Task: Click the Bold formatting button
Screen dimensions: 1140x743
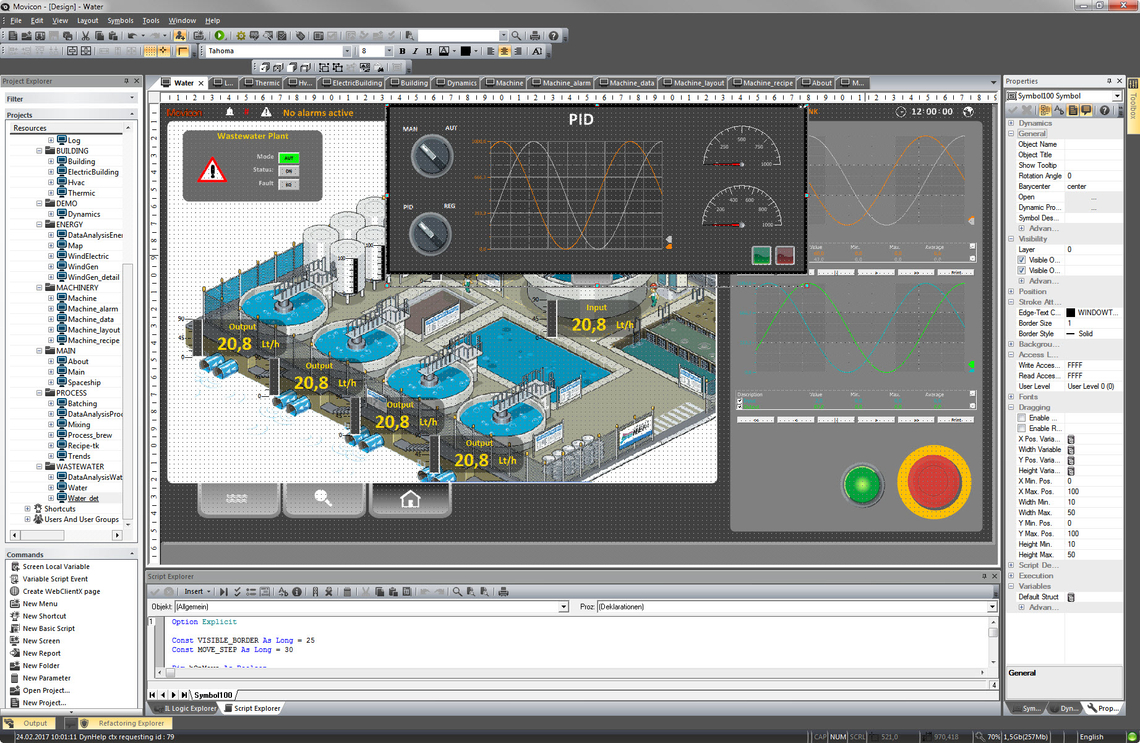Action: click(x=402, y=51)
